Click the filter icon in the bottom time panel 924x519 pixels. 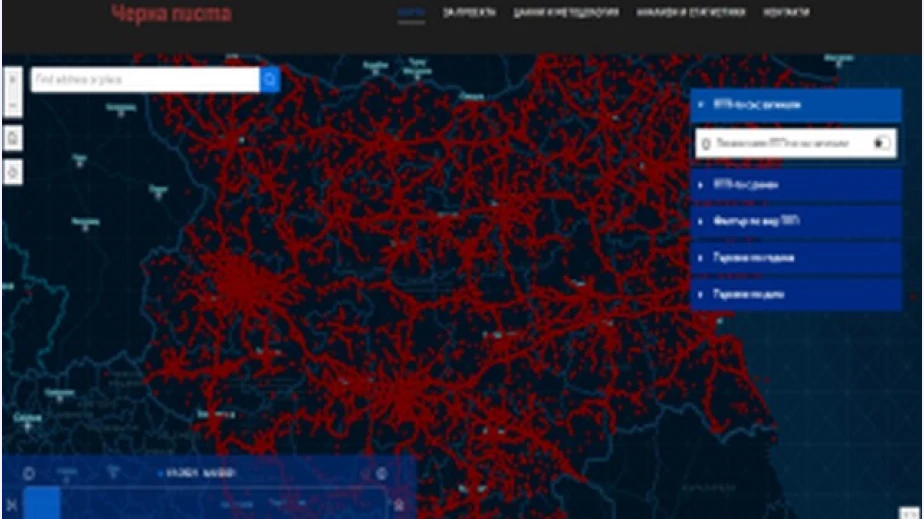(x=112, y=473)
